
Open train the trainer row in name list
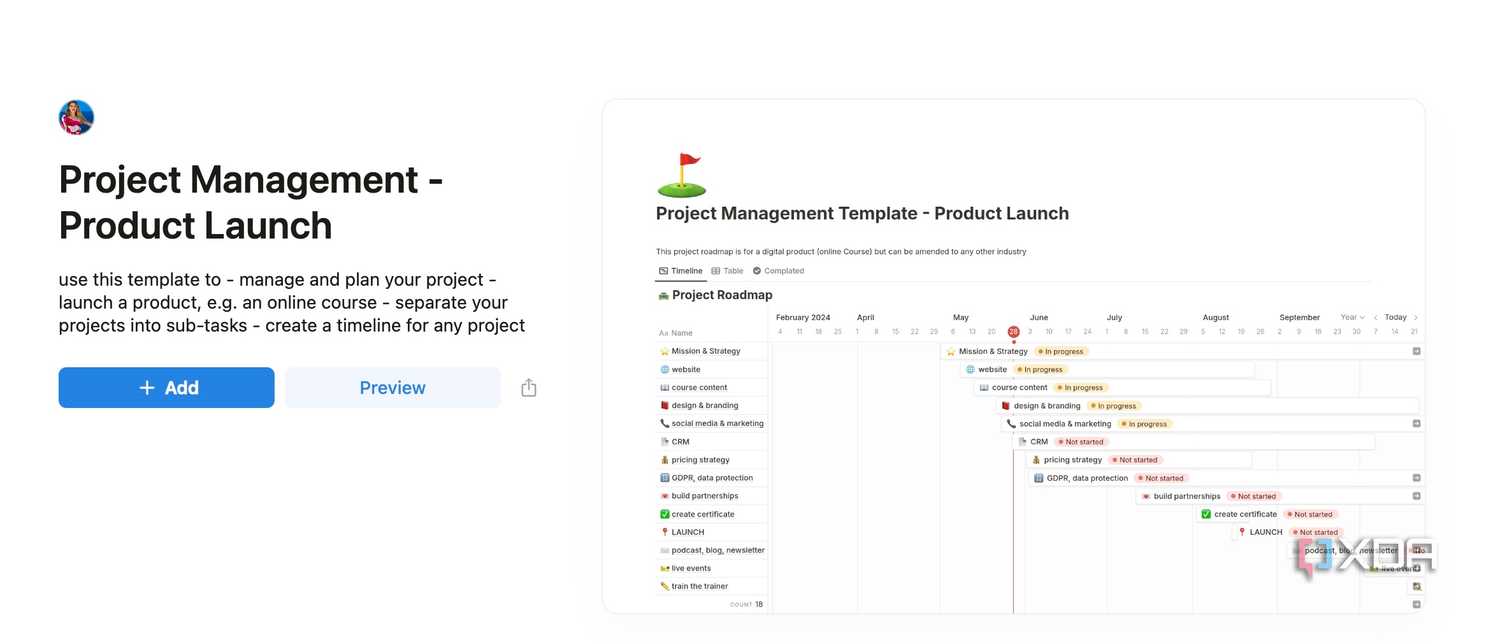712,586
